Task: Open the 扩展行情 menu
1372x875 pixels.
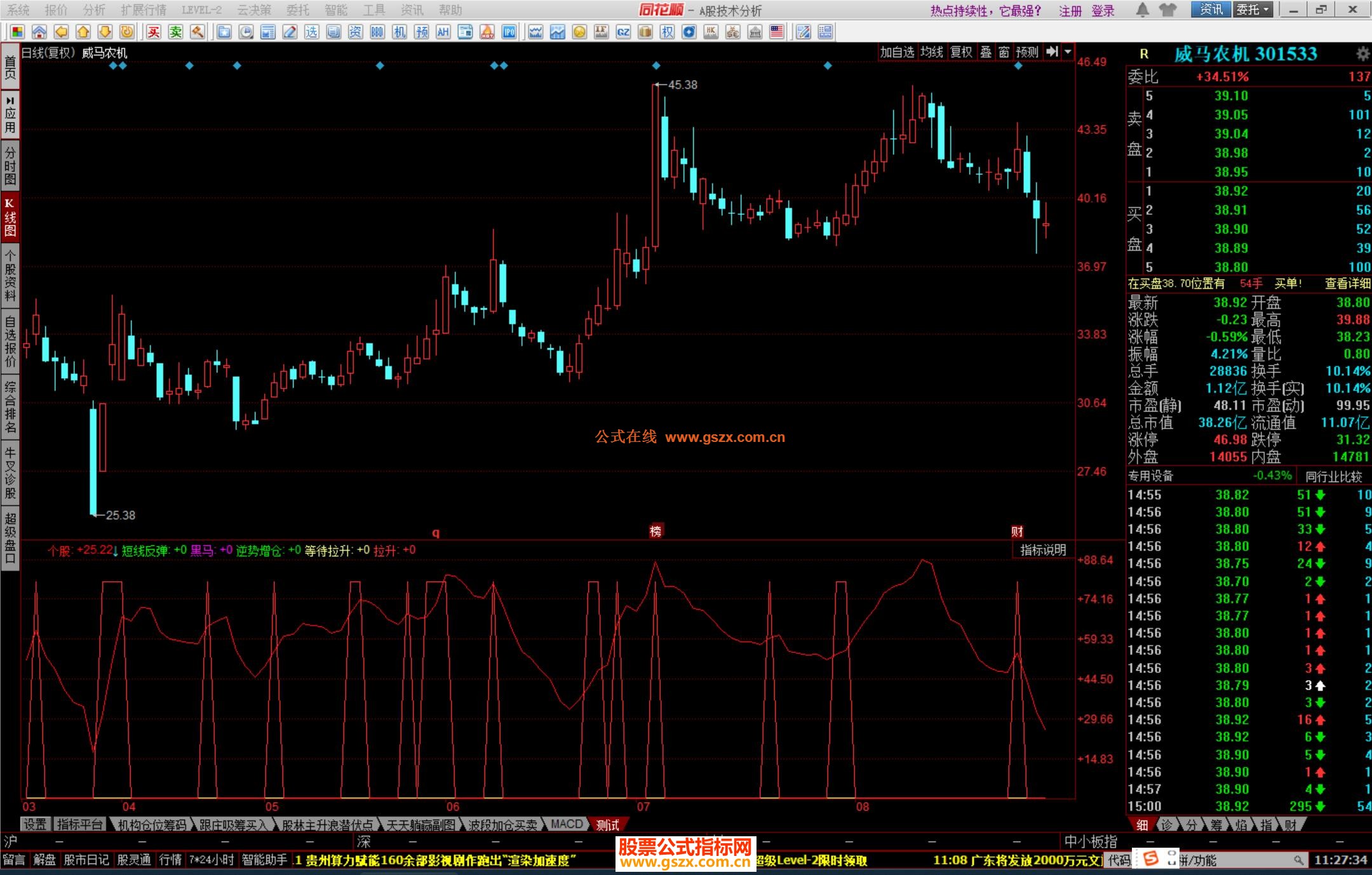Action: point(143,10)
